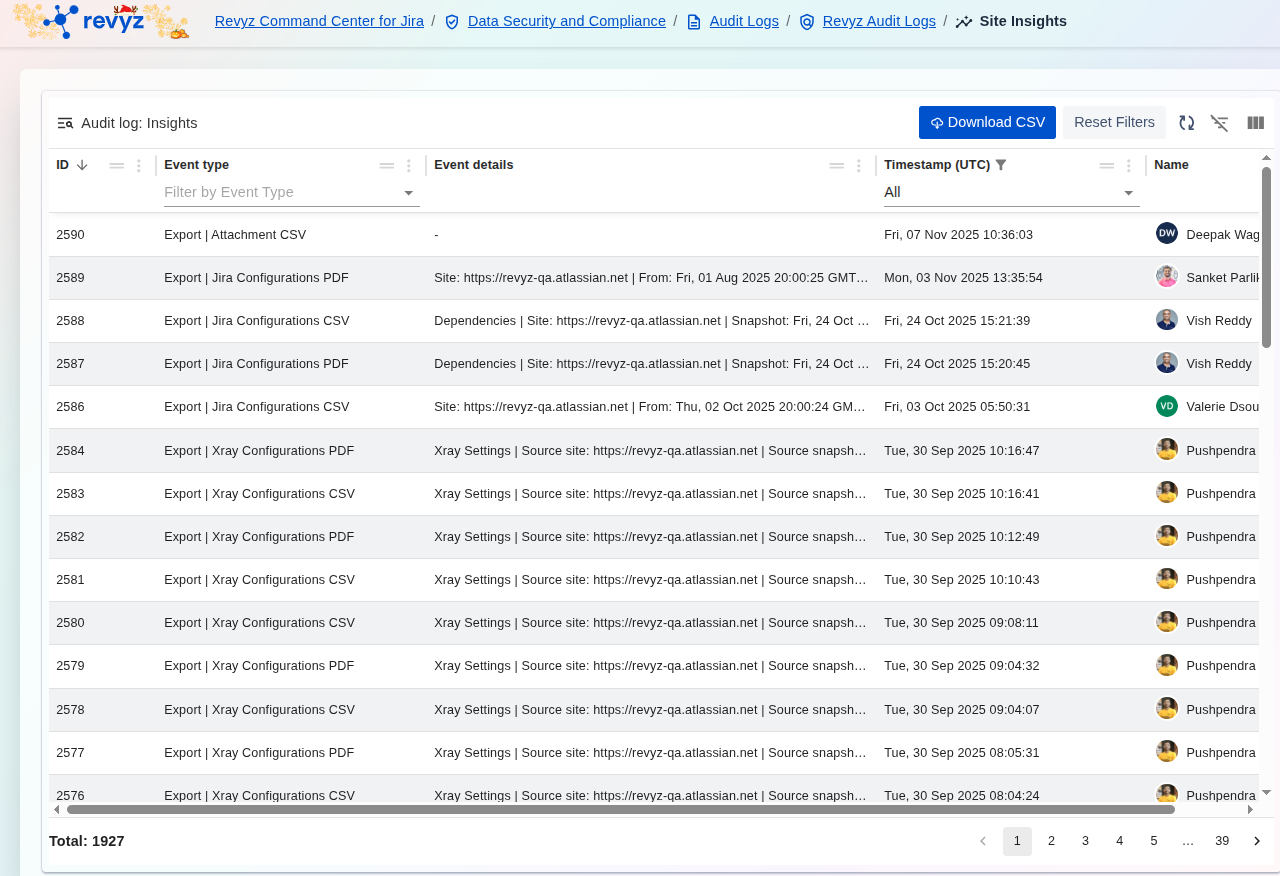1280x876 pixels.
Task: Open the Timestamp column three-dot menu
Action: click(x=1129, y=166)
